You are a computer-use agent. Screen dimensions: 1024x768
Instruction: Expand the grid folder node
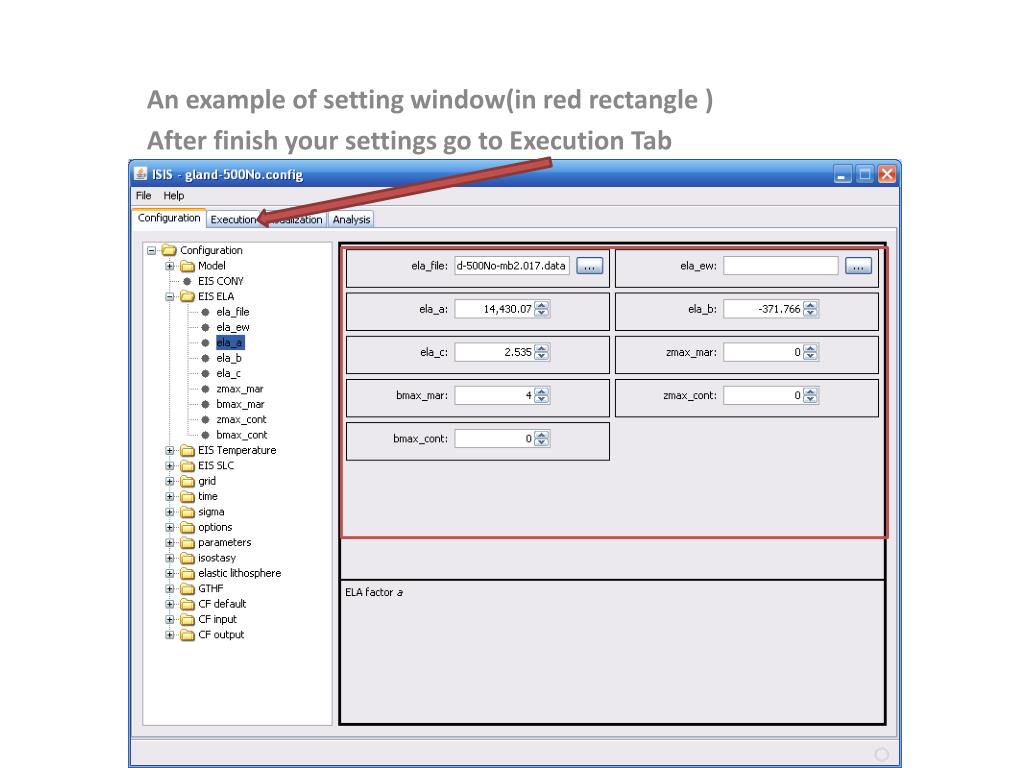point(170,481)
